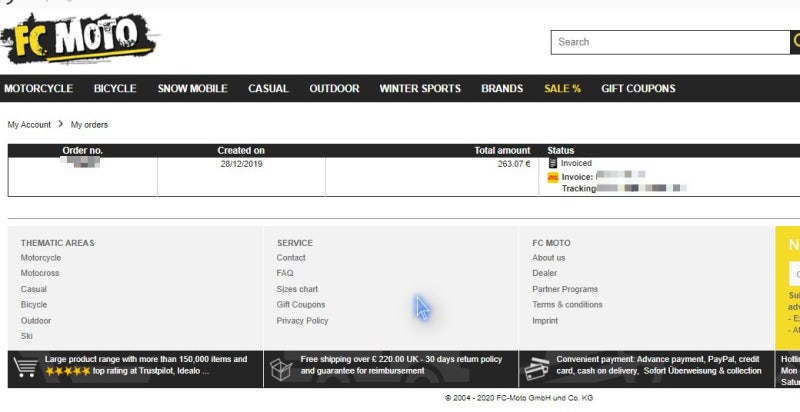Click the Invoiced status text

click(x=576, y=163)
